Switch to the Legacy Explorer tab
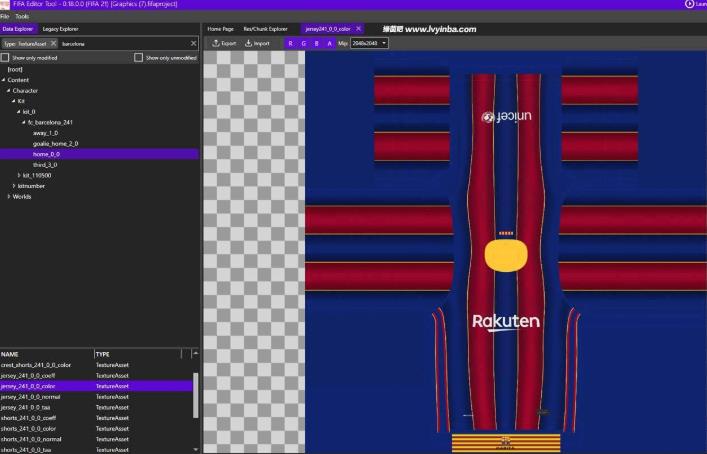Image resolution: width=707 pixels, height=454 pixels. pos(60,29)
